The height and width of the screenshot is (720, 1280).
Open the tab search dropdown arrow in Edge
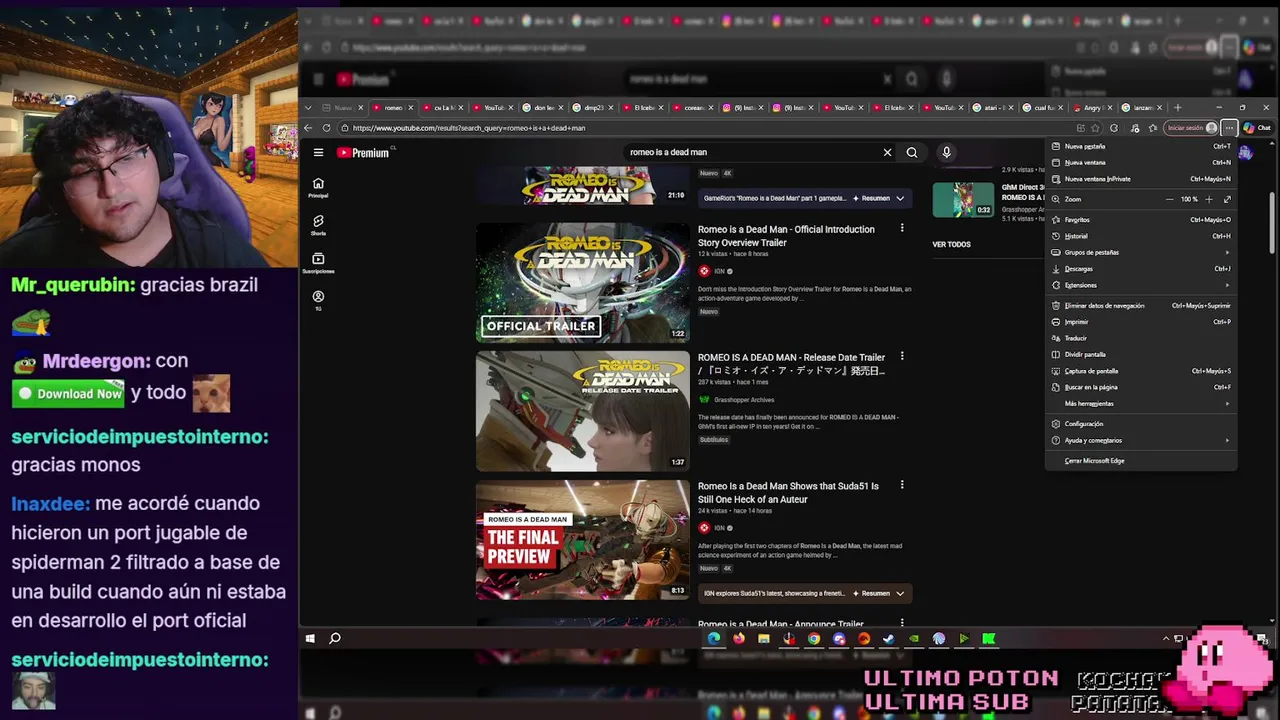308,107
